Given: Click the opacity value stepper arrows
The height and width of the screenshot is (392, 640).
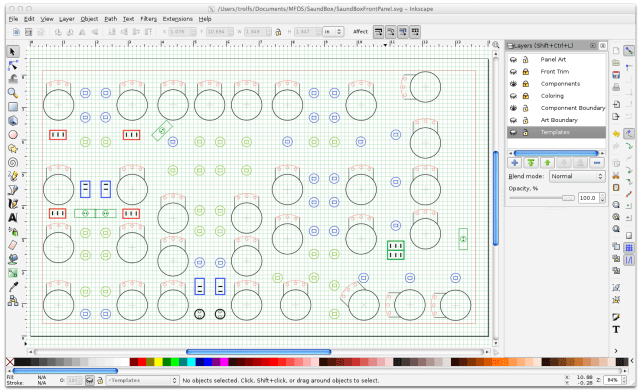Looking at the screenshot, I should coord(602,198).
